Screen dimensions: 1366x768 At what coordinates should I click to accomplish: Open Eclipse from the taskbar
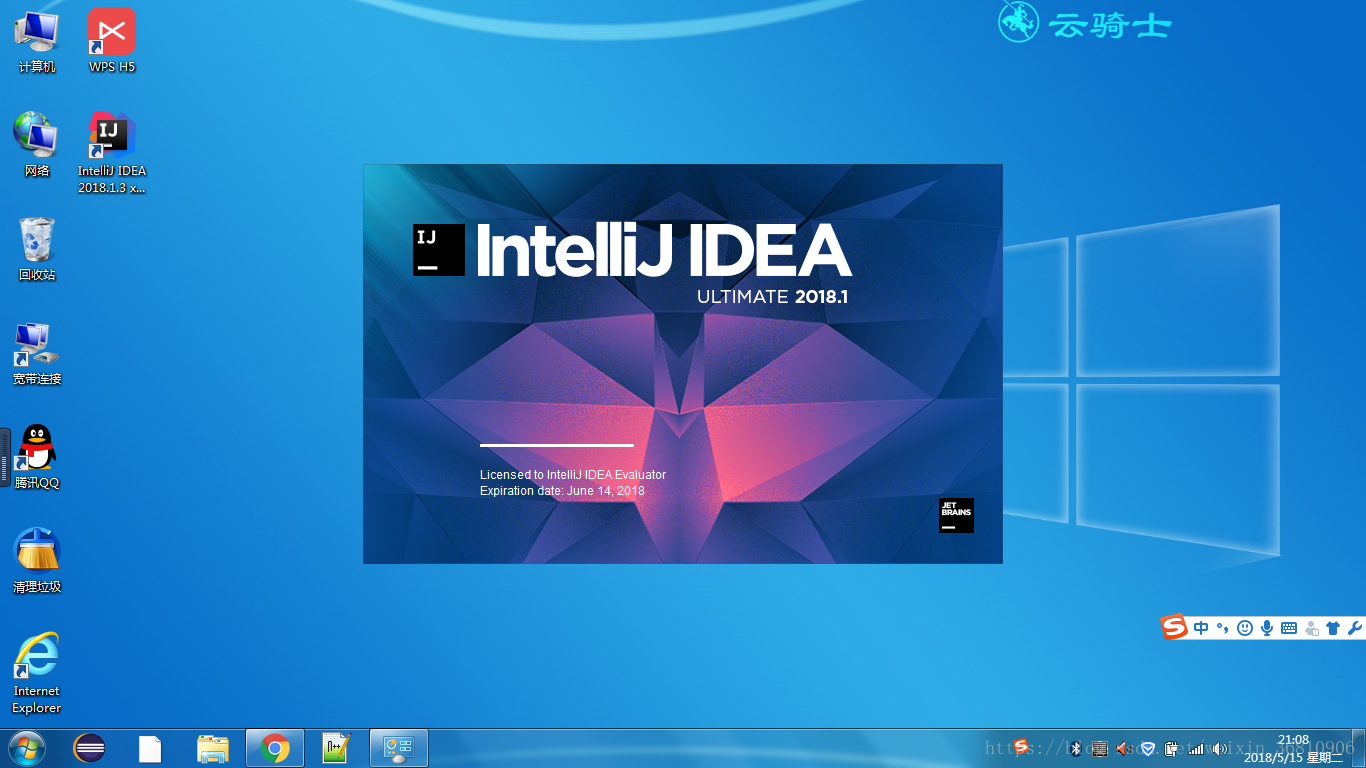click(89, 748)
